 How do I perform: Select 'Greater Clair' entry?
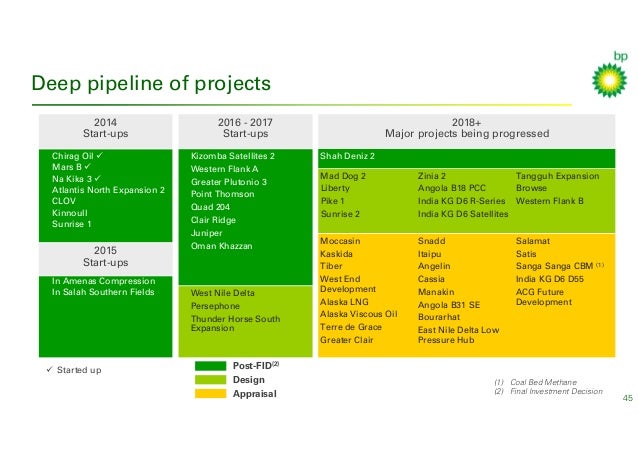[347, 340]
